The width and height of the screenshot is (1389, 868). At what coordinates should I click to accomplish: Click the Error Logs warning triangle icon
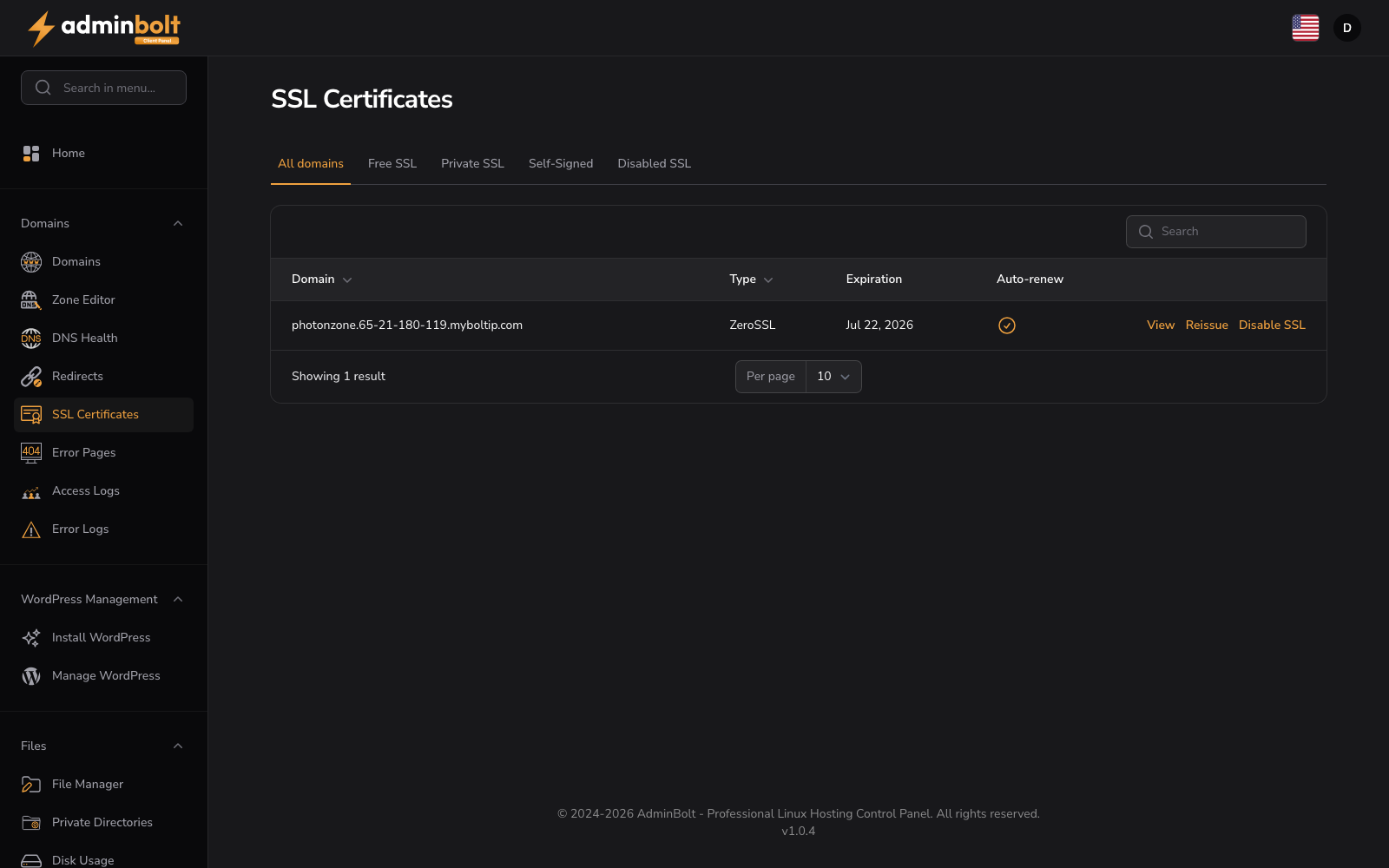[x=31, y=529]
